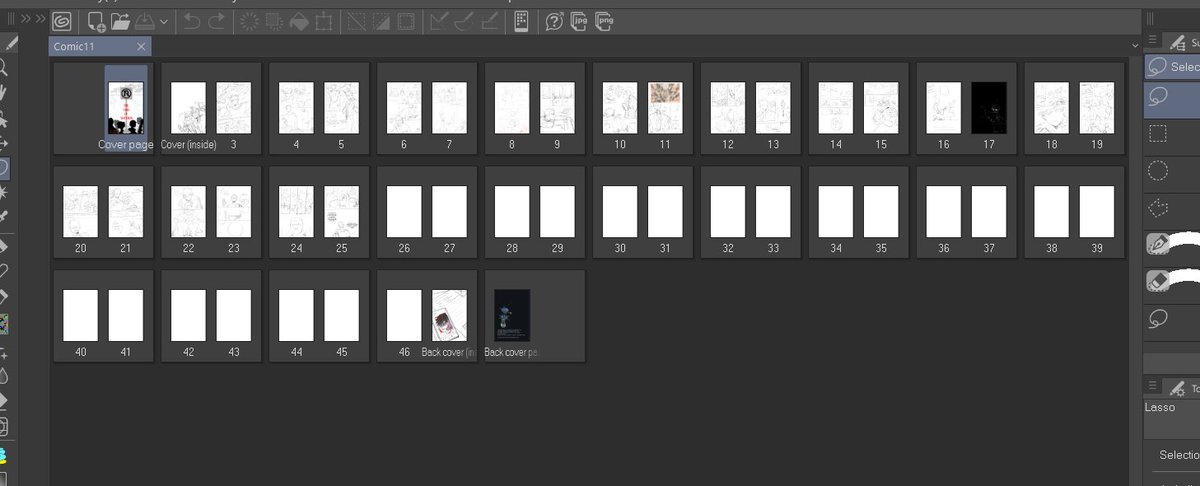This screenshot has width=1200, height=486.
Task: Toggle Snap to Special Ruler icon
Action: click(462, 21)
